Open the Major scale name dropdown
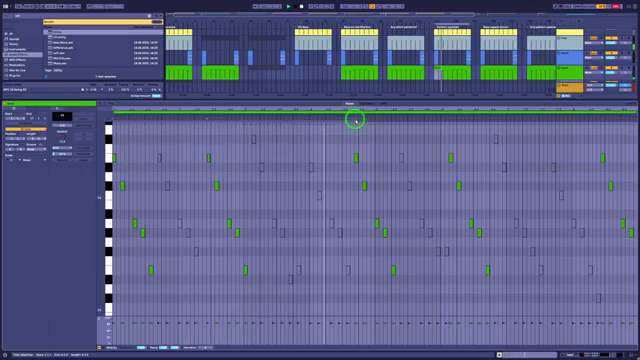640x360 pixels. tap(34, 160)
